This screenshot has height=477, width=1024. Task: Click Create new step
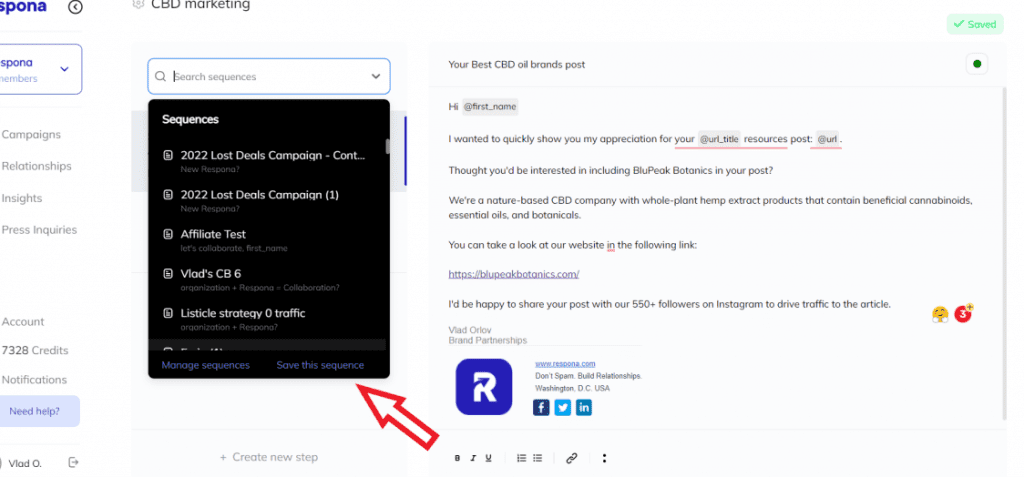point(269,457)
